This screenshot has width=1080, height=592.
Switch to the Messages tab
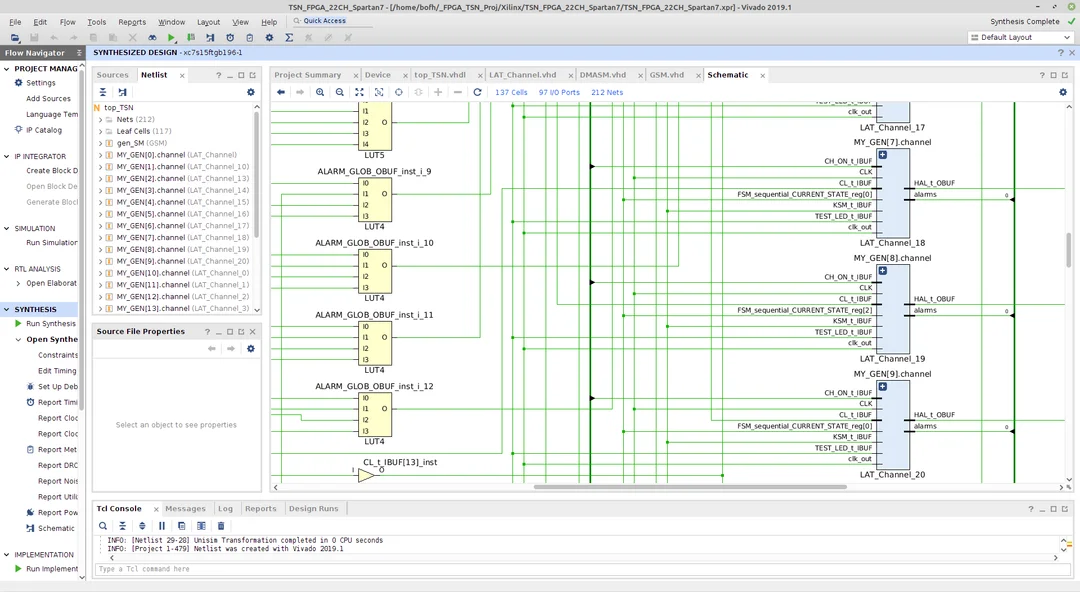point(185,509)
